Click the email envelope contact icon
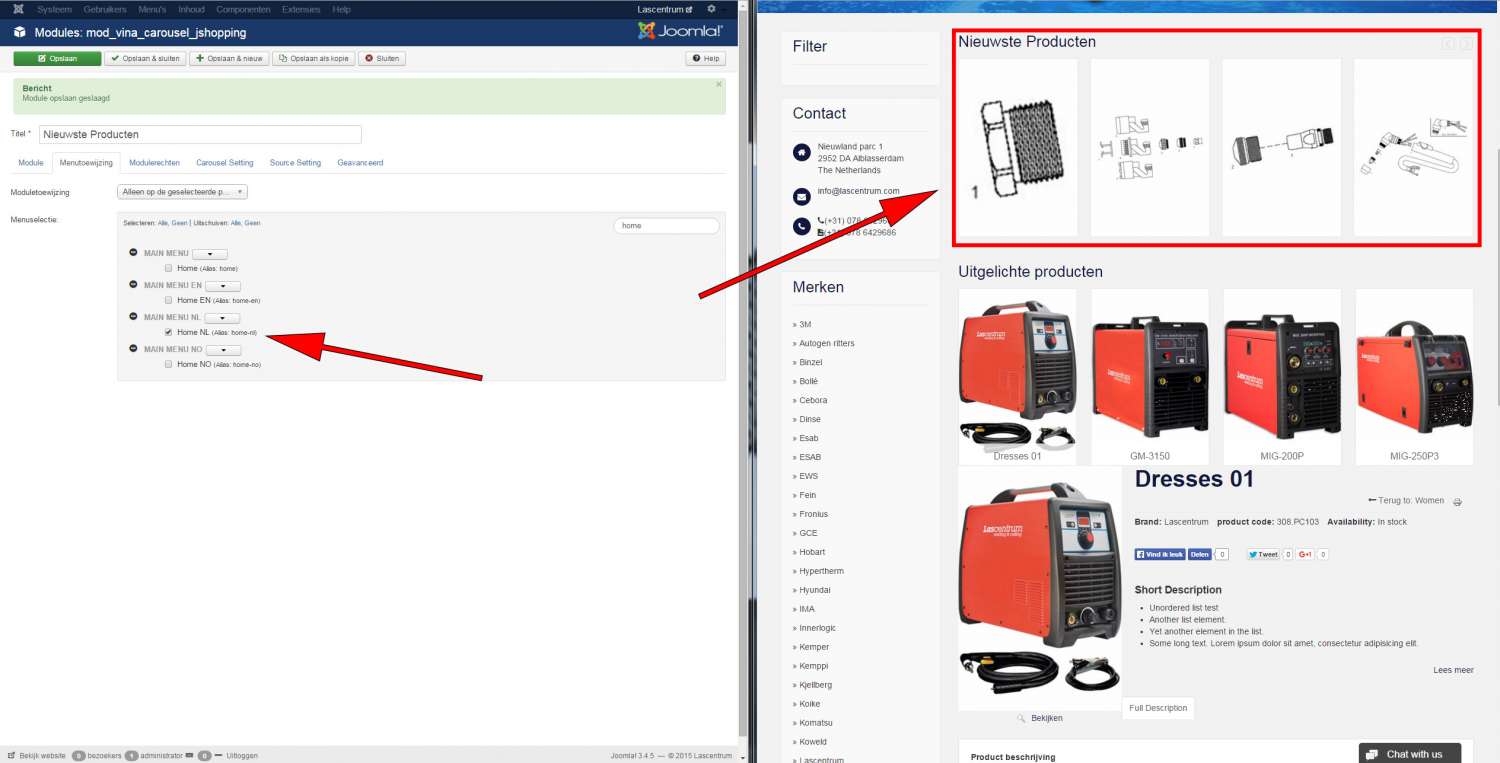The height and width of the screenshot is (763, 1500). (801, 196)
